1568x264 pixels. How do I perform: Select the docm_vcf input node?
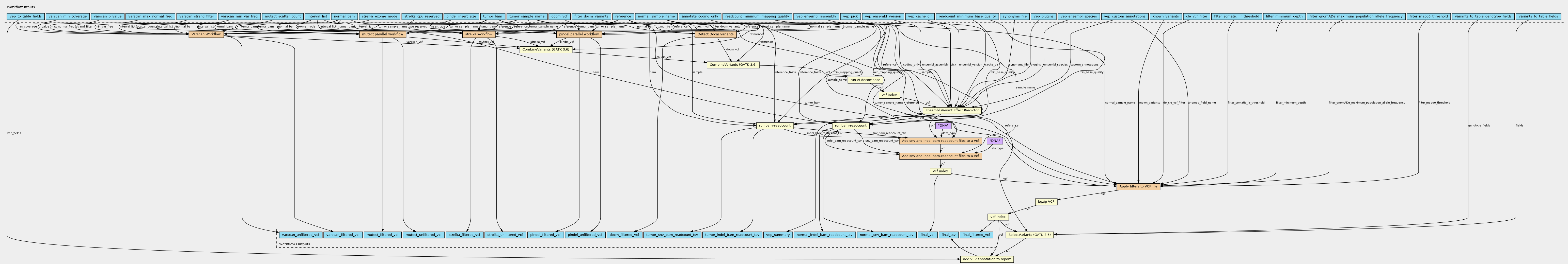click(559, 16)
